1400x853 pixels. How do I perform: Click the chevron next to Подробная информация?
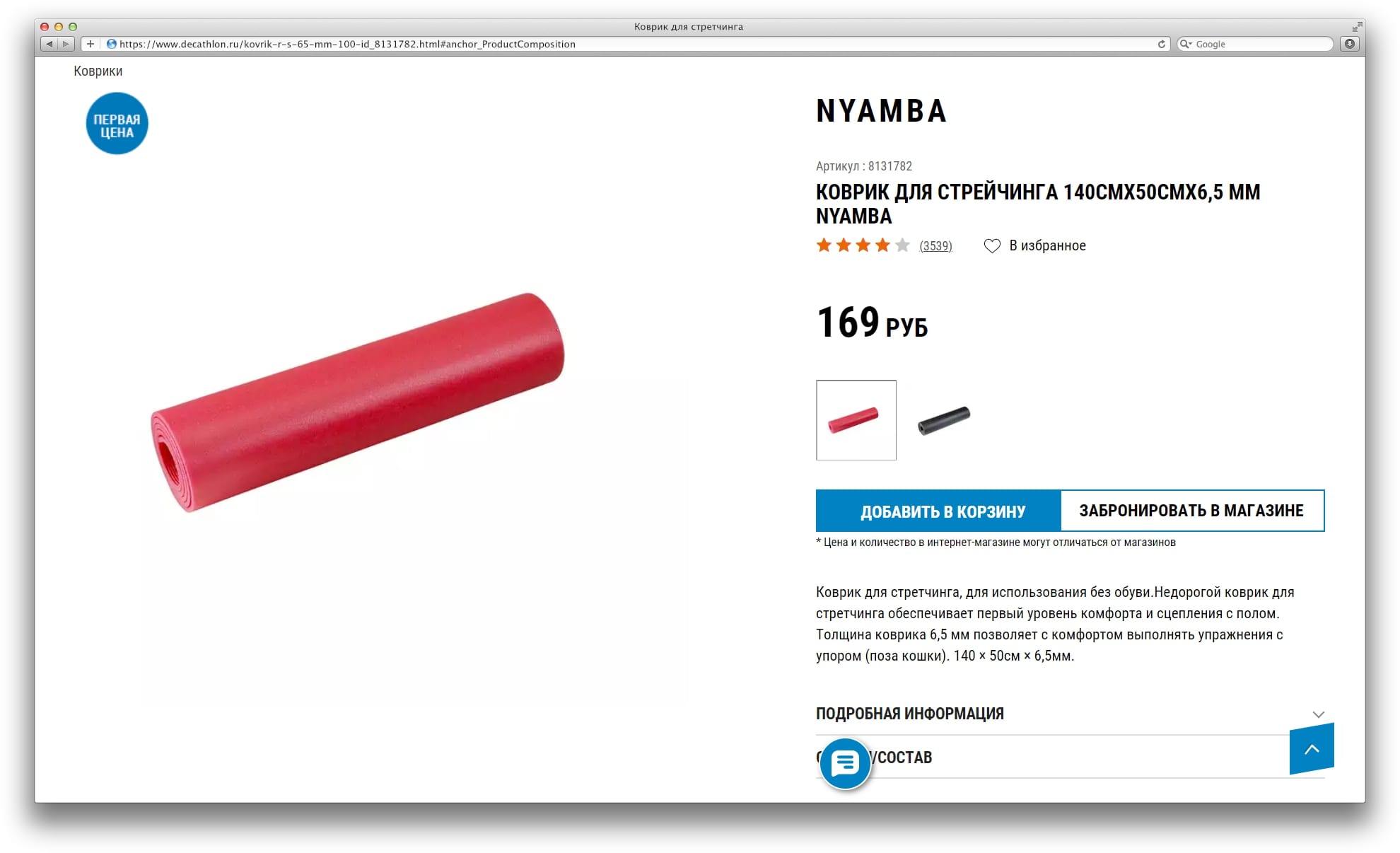point(1318,714)
